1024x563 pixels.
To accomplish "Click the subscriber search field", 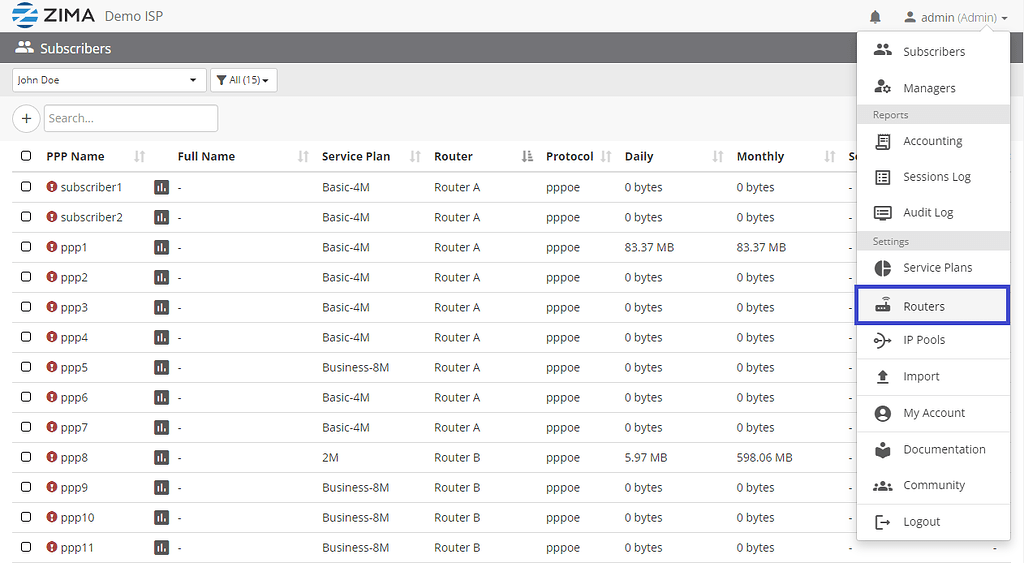I will click(130, 118).
